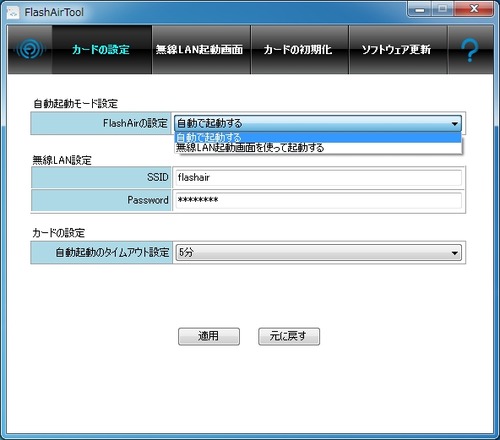Open help via the question mark icon
This screenshot has height=440, width=500.
[x=470, y=50]
